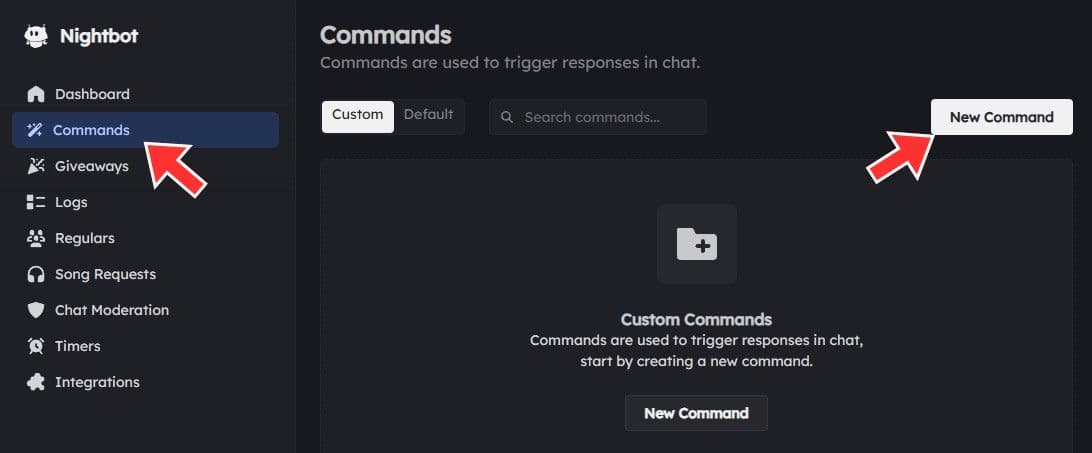Open the Chat Moderation section
Screen dimensions: 1092x453
click(x=111, y=310)
